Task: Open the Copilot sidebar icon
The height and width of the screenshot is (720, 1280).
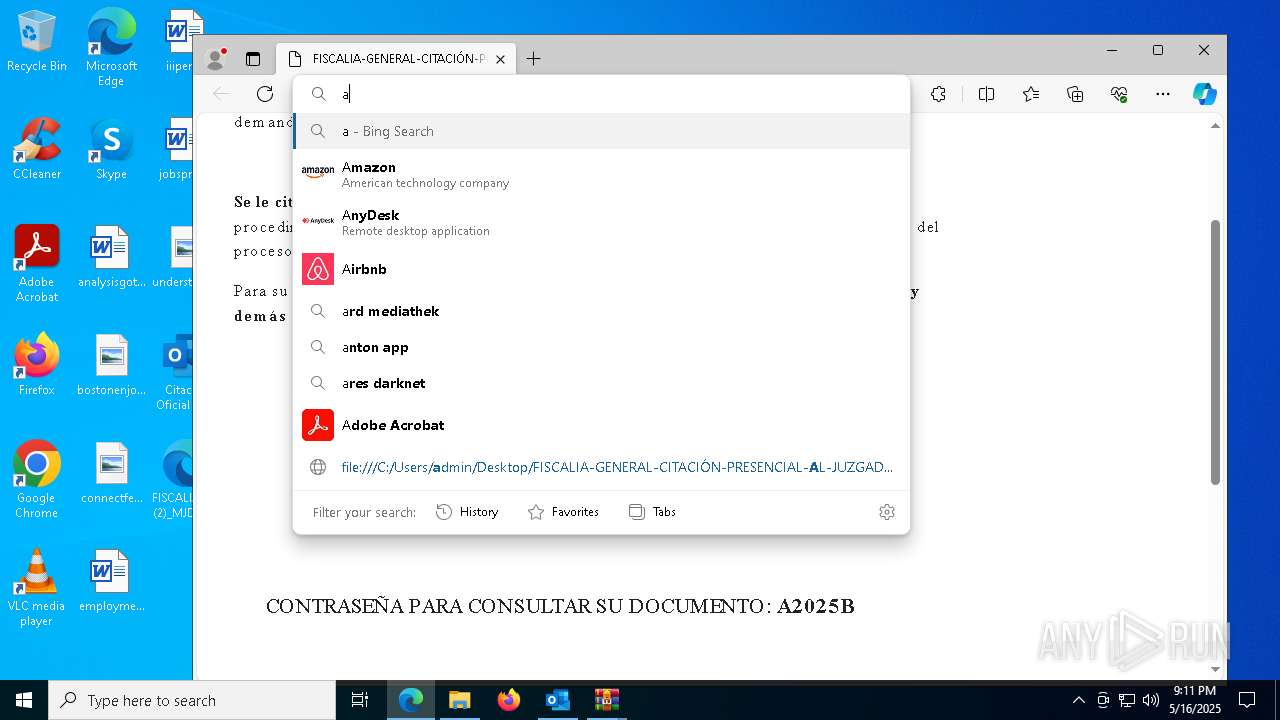Action: tap(1205, 94)
